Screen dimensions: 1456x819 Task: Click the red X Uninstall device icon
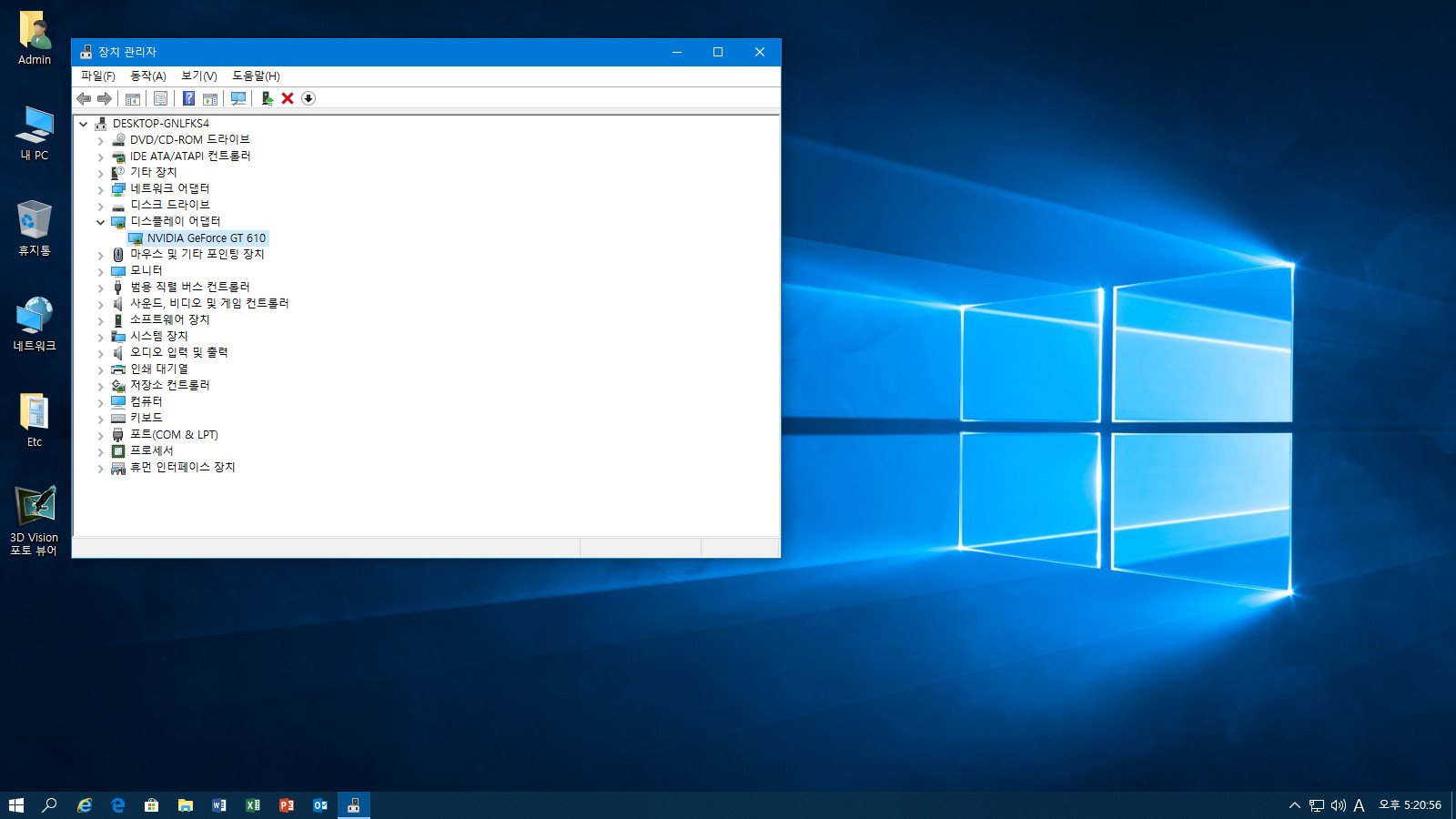coord(288,98)
